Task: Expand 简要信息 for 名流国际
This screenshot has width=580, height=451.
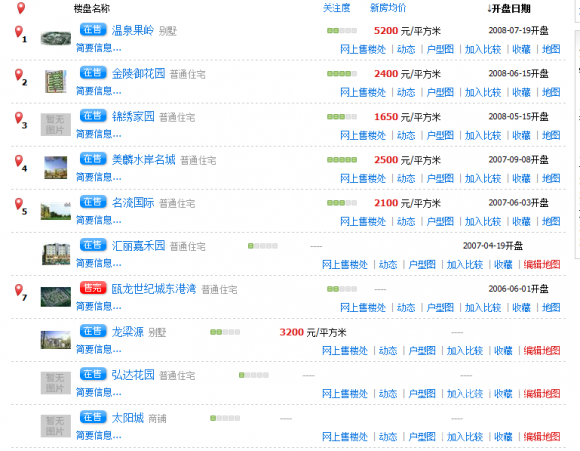Action: click(x=99, y=220)
